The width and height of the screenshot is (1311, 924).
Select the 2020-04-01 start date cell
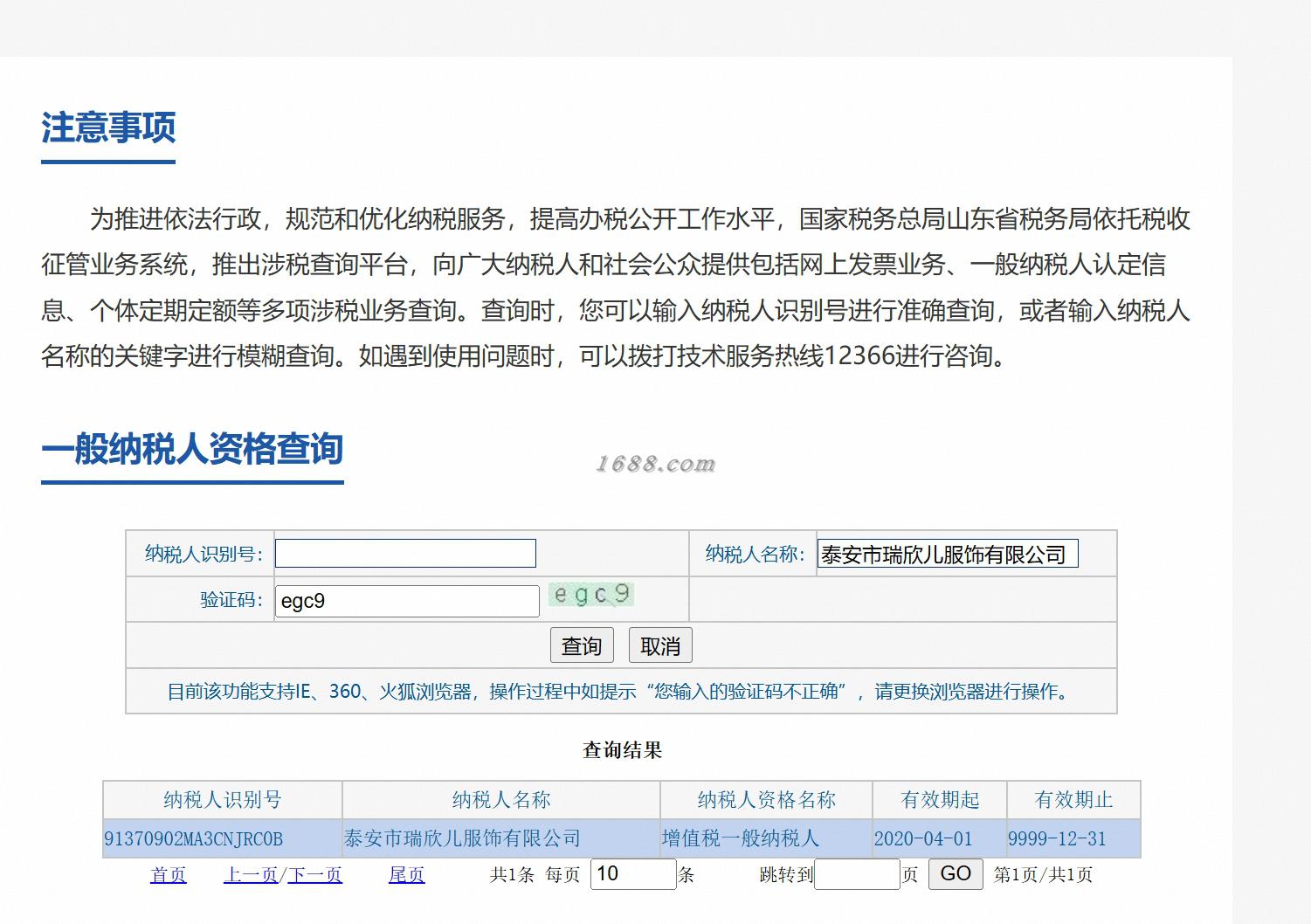pos(940,838)
